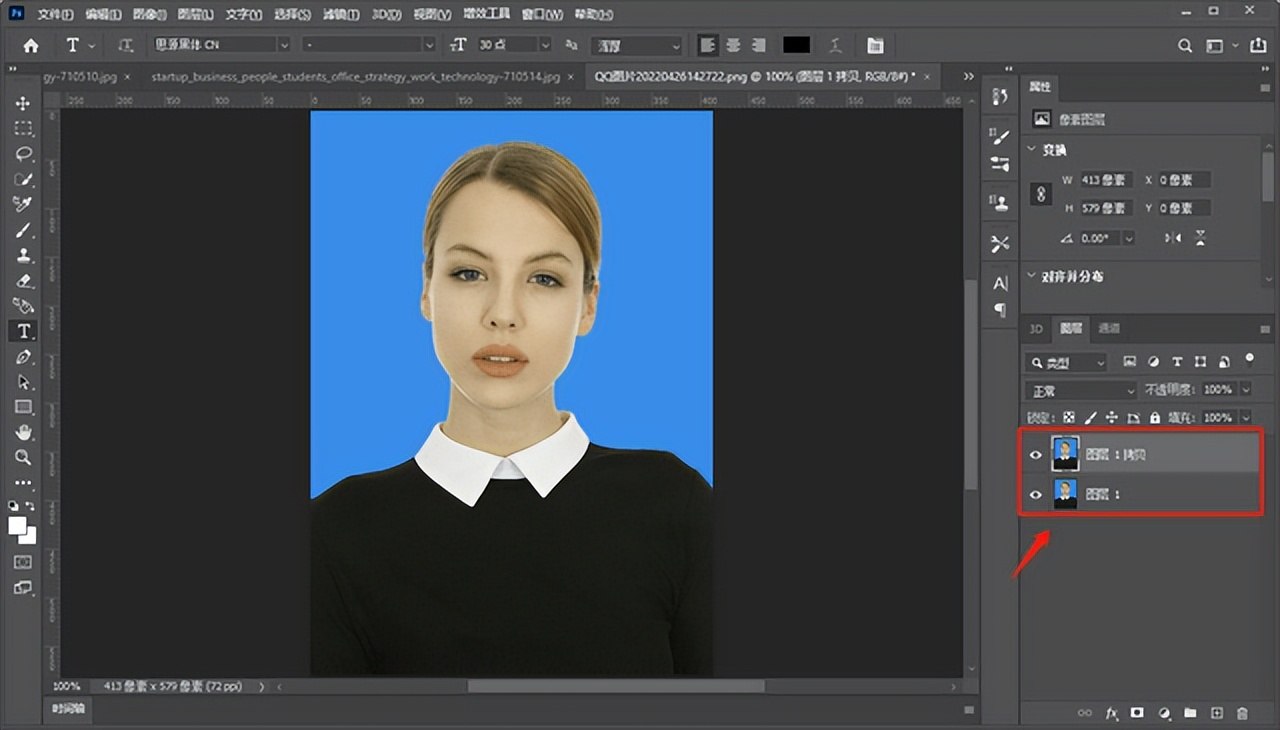
Task: Activate the Pen tool
Action: click(23, 357)
